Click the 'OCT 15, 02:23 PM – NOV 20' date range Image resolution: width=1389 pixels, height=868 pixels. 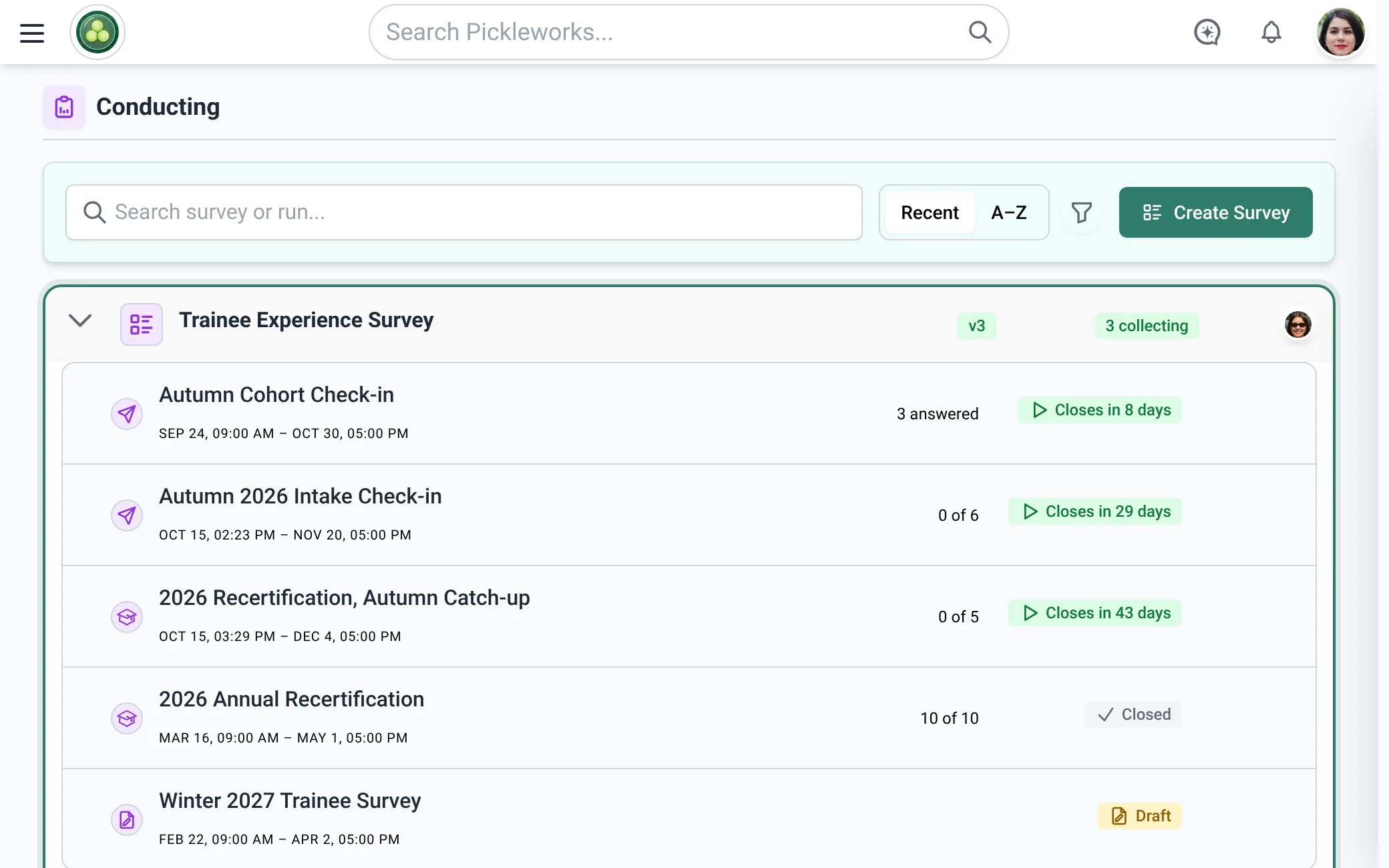[285, 535]
